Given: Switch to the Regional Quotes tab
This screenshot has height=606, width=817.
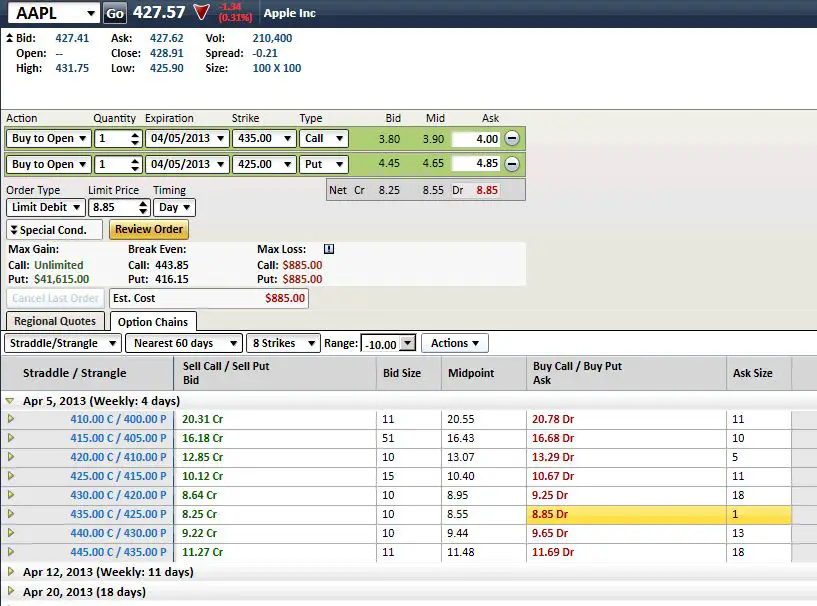Looking at the screenshot, I should click(x=55, y=321).
